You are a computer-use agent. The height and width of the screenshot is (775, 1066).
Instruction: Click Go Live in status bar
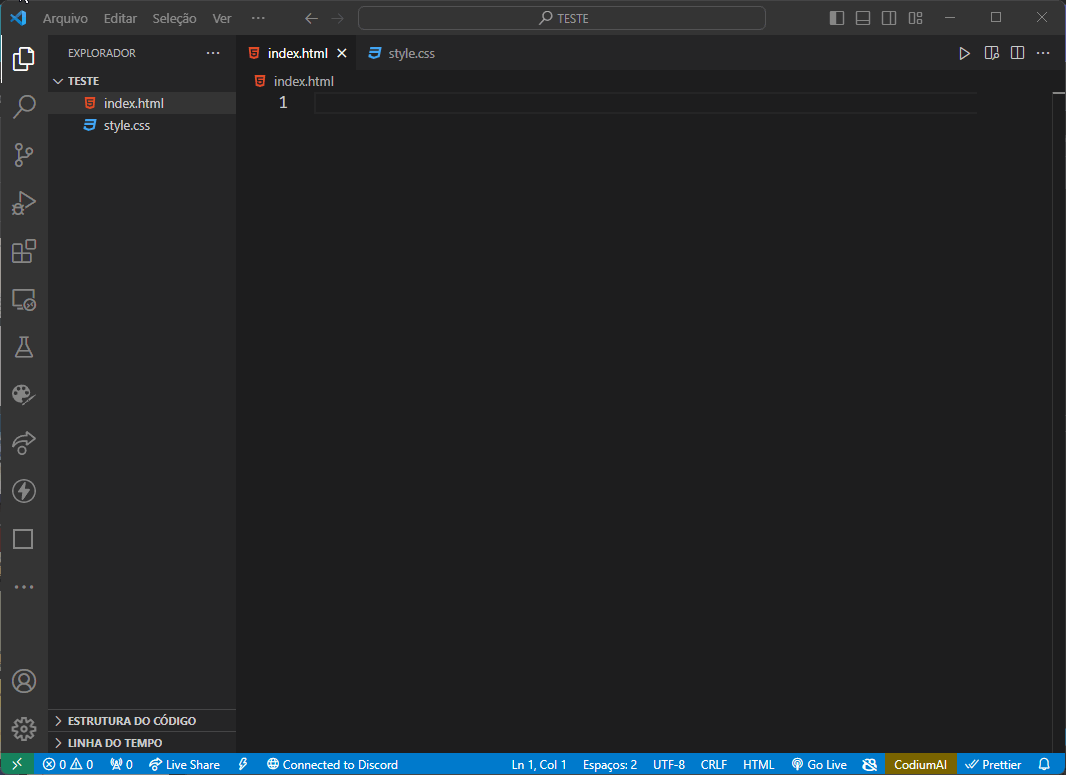point(819,765)
